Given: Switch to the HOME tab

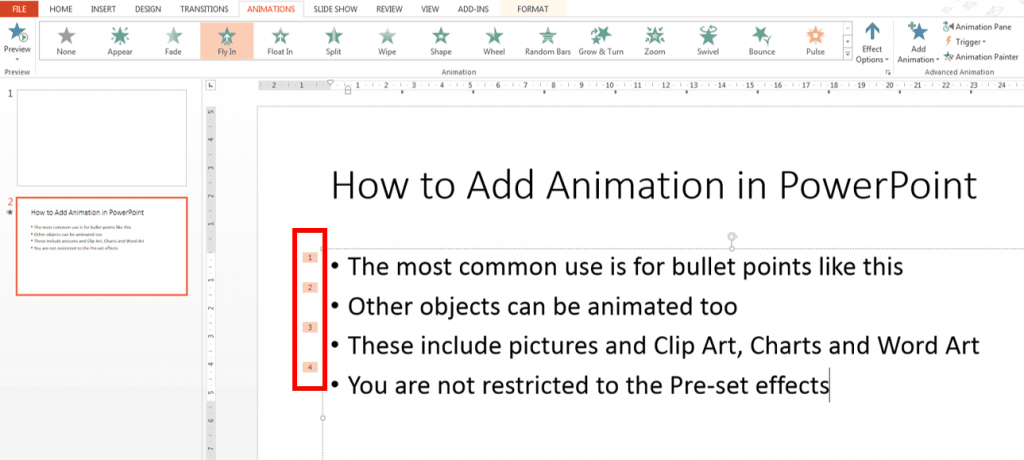Looking at the screenshot, I should [x=61, y=9].
